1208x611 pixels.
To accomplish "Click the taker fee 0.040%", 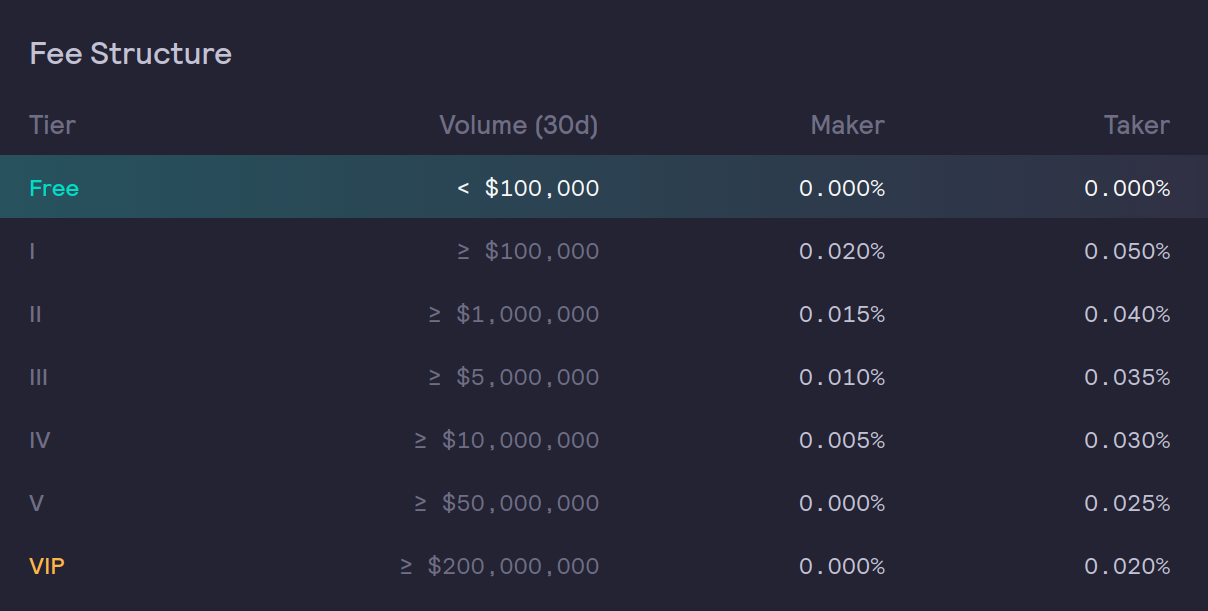I will point(1127,314).
